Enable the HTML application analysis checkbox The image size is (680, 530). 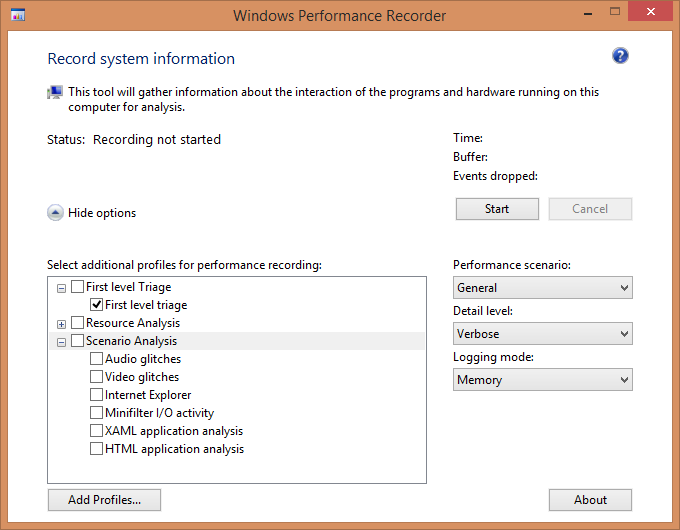click(x=96, y=448)
